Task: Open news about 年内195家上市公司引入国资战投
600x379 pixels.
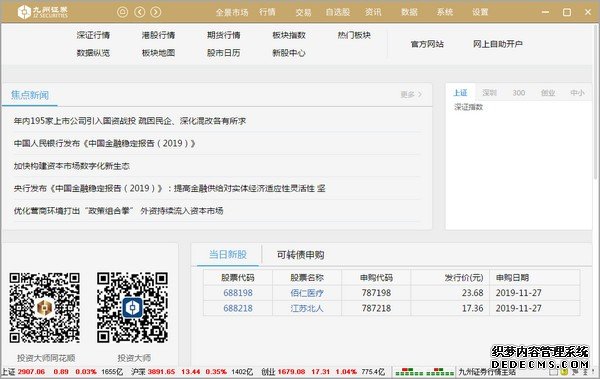Action: 130,121
